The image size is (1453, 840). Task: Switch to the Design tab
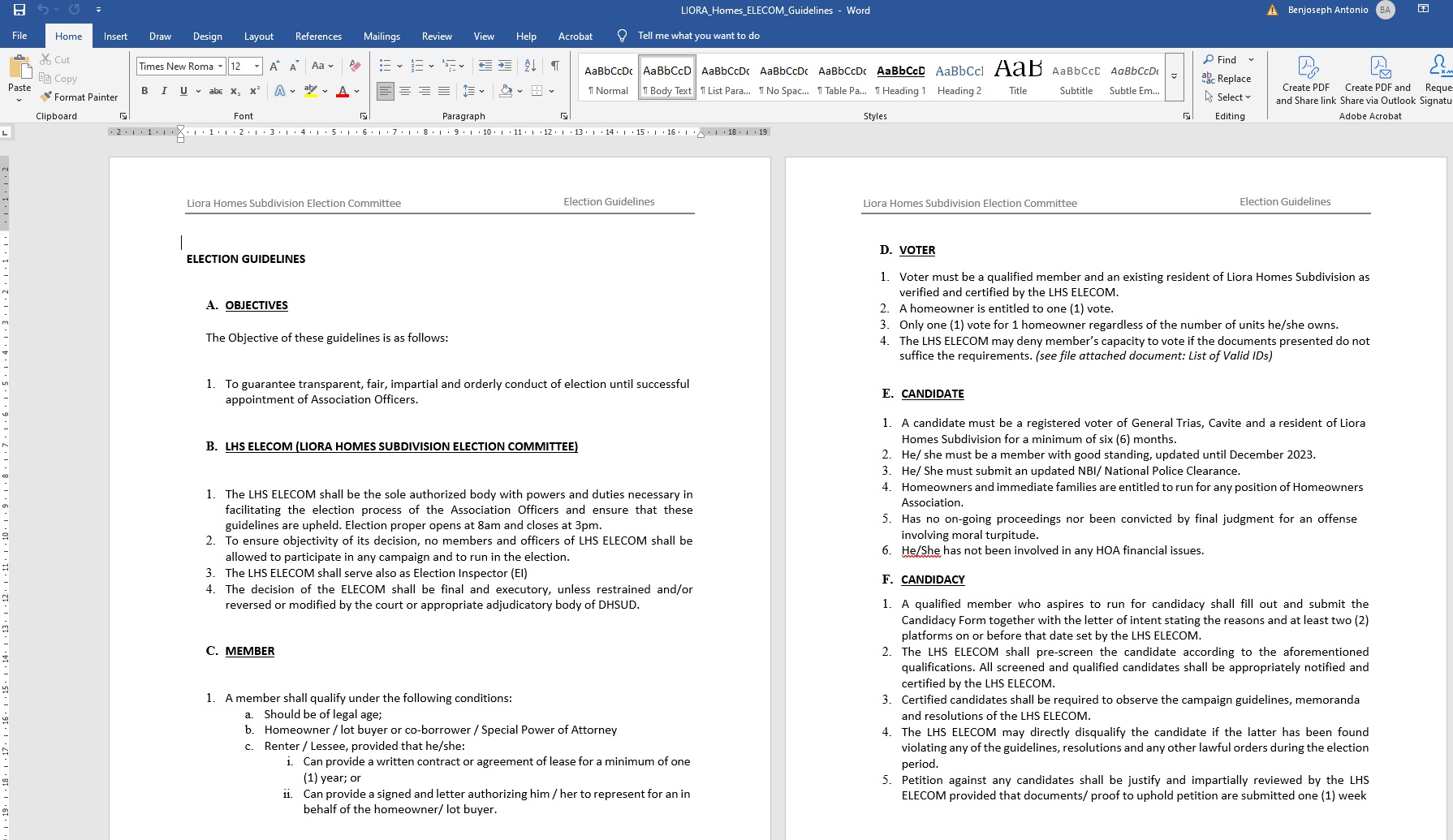pos(207,36)
